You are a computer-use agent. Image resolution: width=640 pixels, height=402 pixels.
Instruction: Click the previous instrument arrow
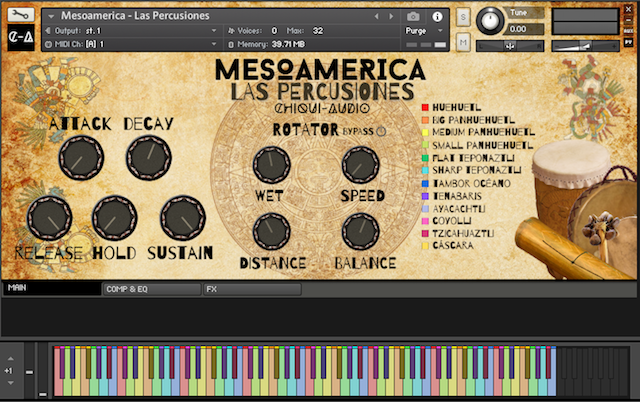click(x=376, y=17)
